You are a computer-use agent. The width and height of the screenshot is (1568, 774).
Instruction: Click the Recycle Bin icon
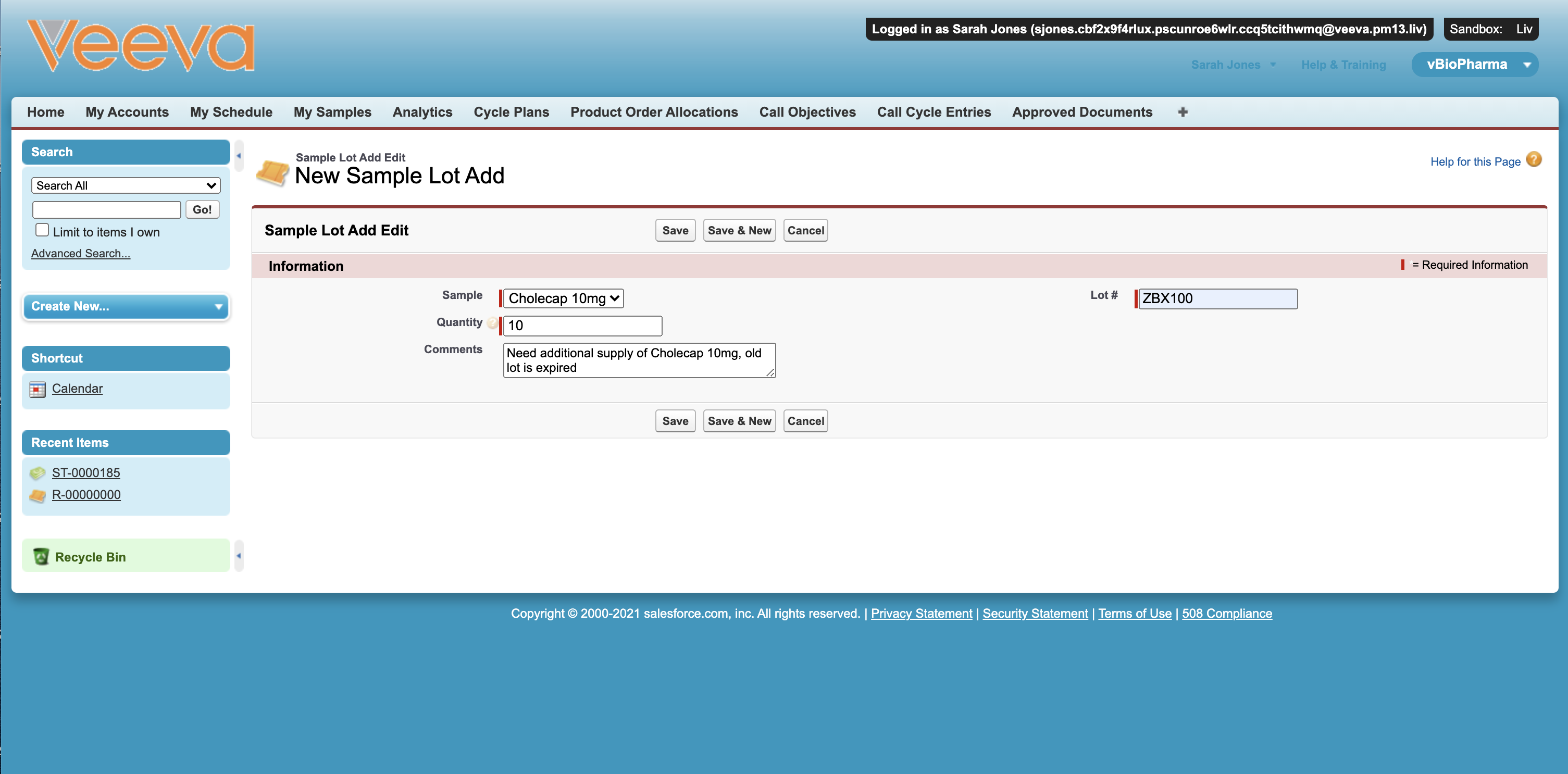[x=41, y=556]
